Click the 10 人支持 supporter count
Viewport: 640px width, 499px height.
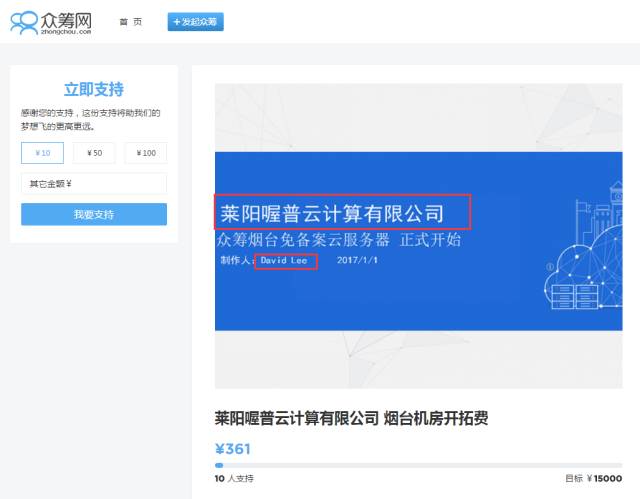click(234, 478)
